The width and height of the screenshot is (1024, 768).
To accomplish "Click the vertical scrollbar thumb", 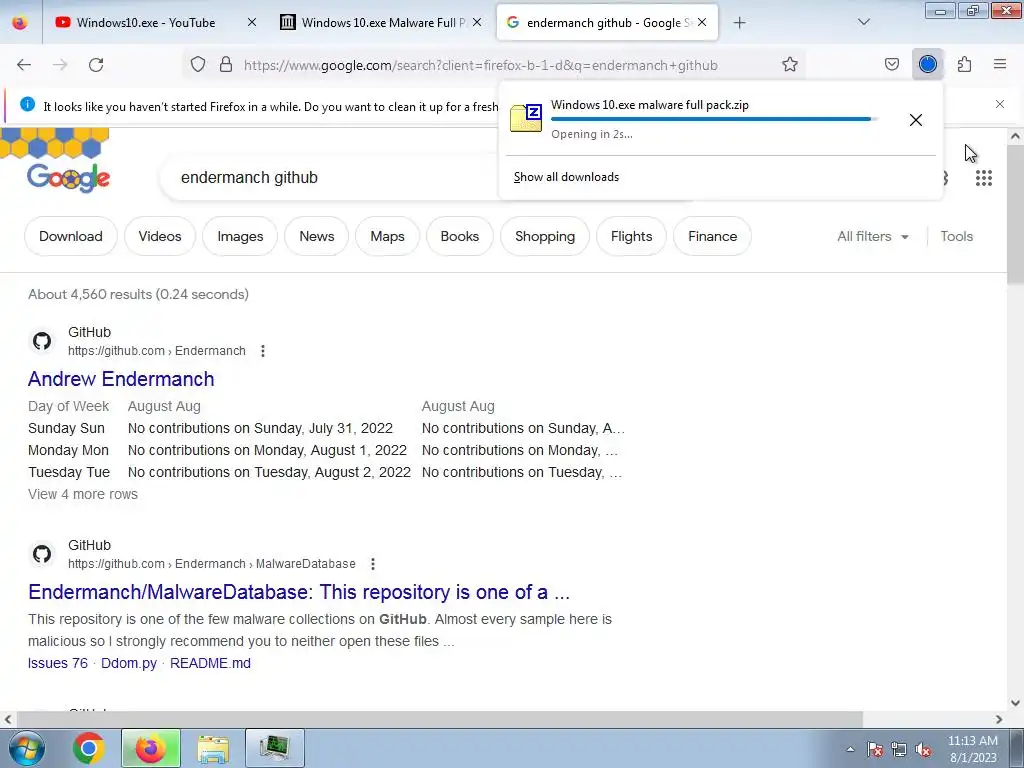I will (x=1015, y=215).
